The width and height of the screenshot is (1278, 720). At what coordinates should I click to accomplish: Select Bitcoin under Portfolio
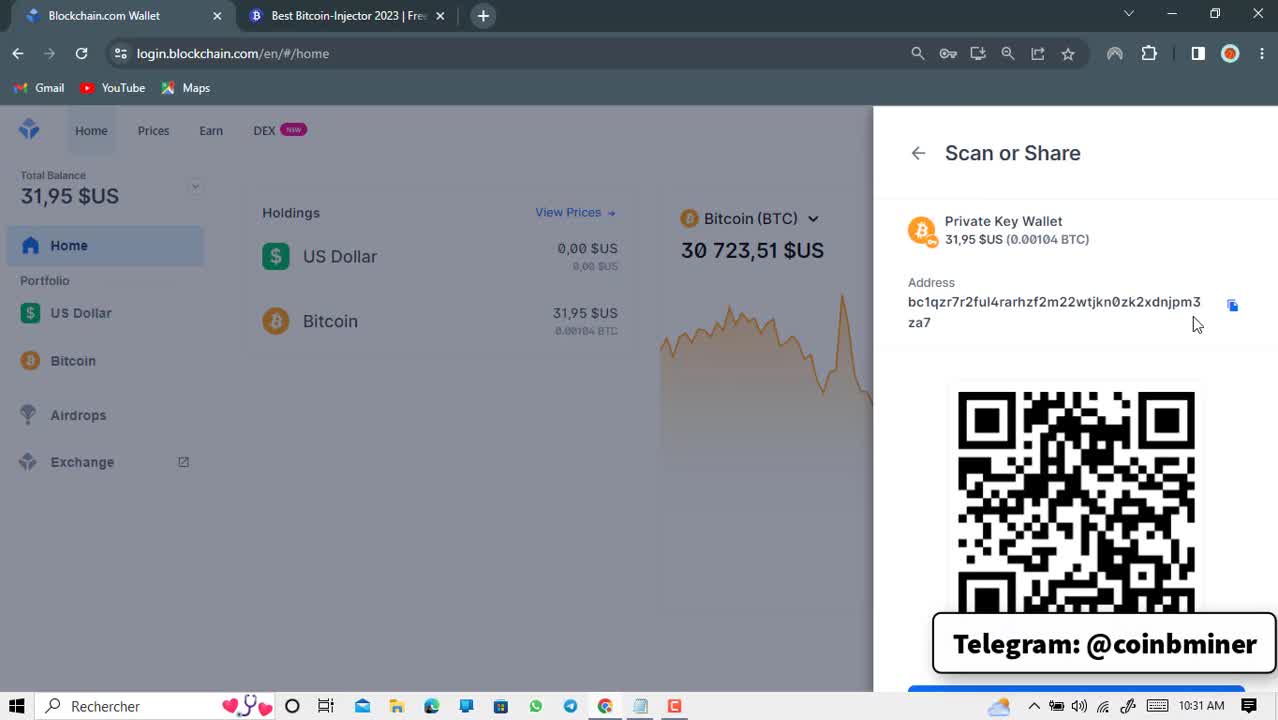[72, 360]
